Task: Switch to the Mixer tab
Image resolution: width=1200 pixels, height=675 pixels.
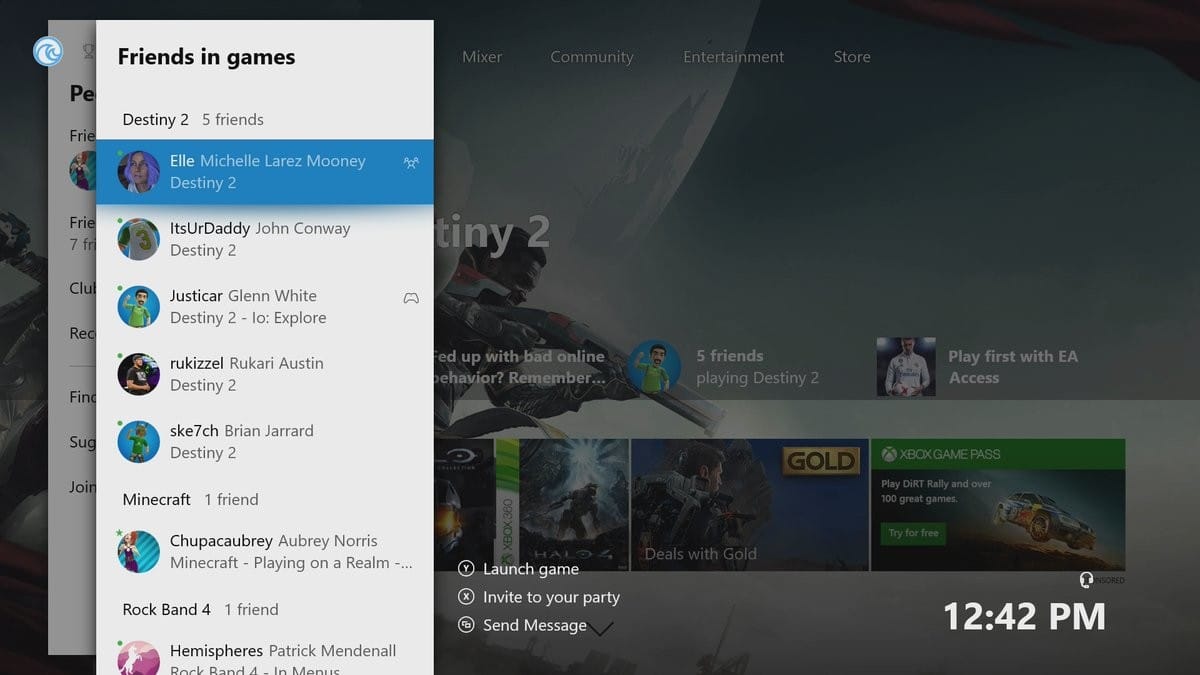Action: 482,57
